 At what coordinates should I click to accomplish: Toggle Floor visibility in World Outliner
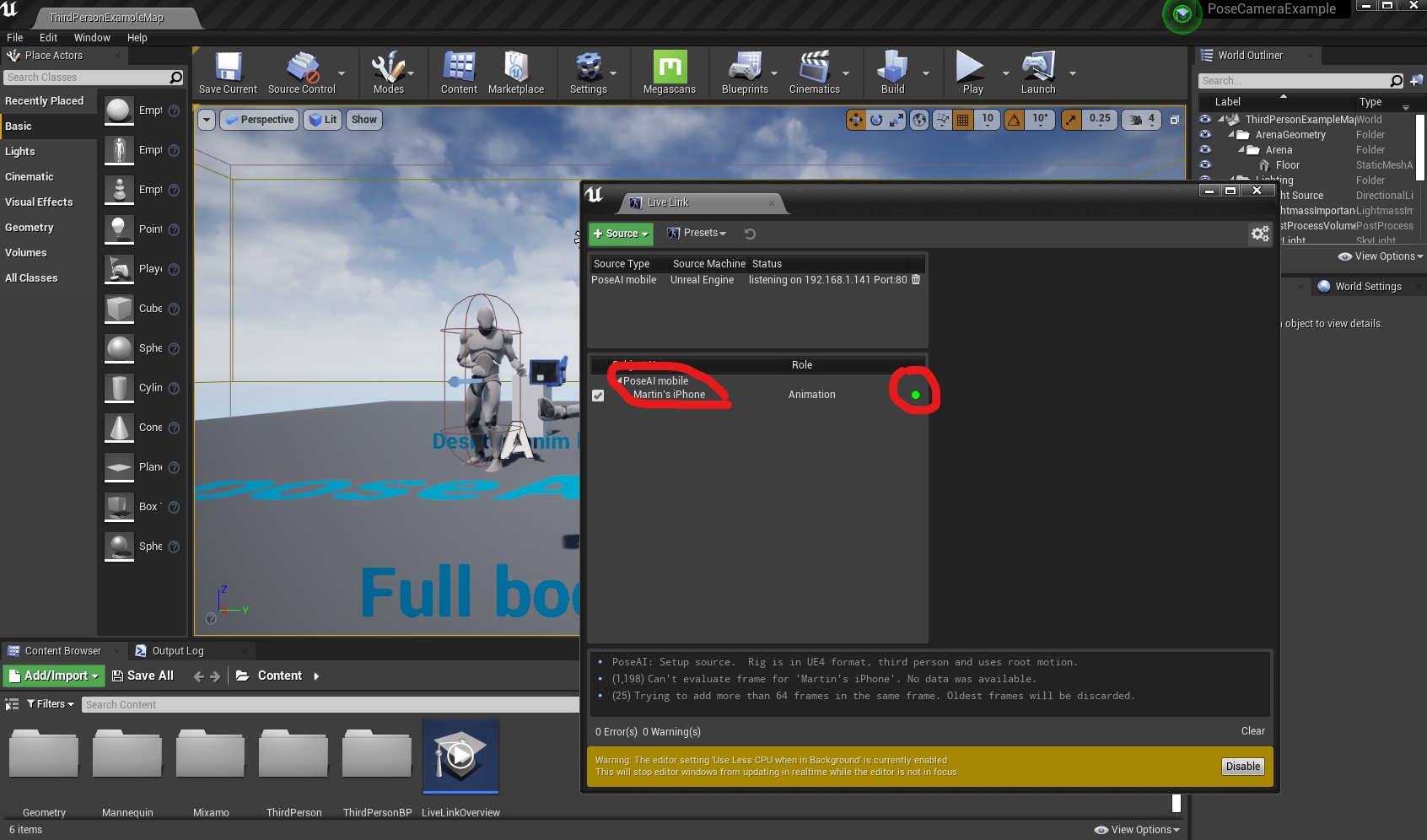pyautogui.click(x=1204, y=165)
